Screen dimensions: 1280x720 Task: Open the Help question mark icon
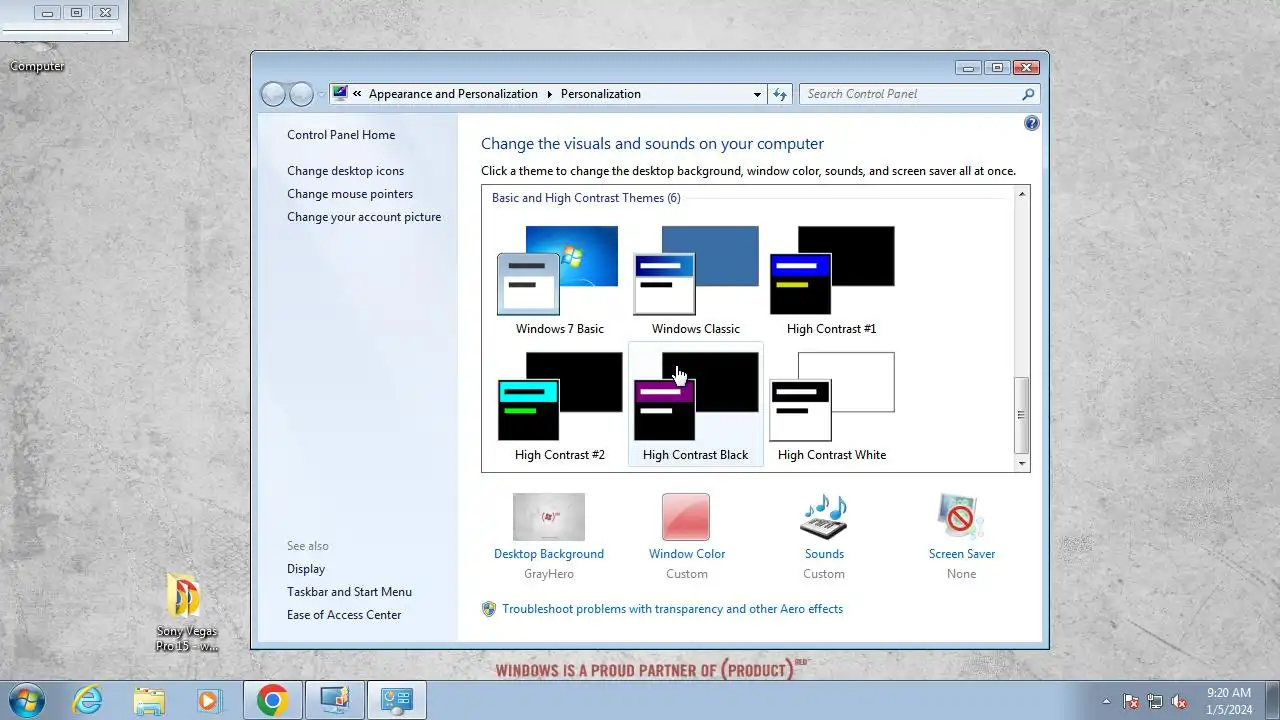click(x=1032, y=123)
